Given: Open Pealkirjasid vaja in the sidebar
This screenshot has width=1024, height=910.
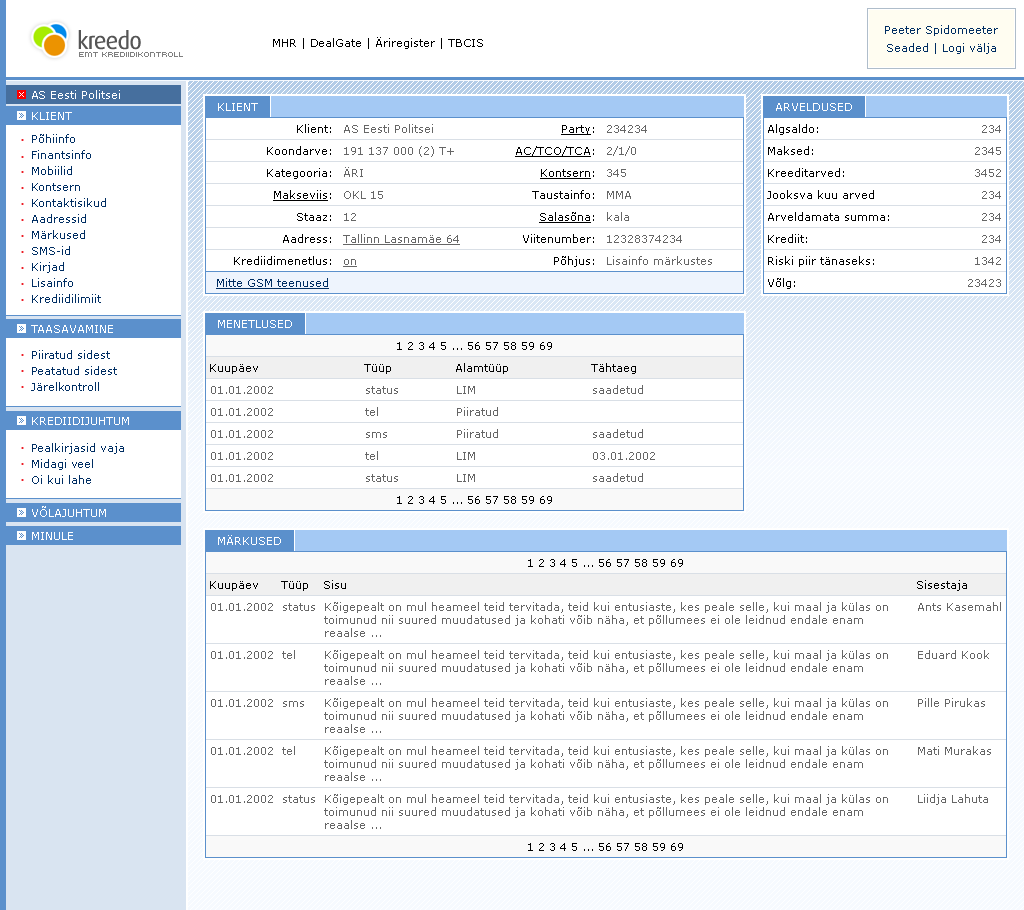Looking at the screenshot, I should tap(78, 447).
